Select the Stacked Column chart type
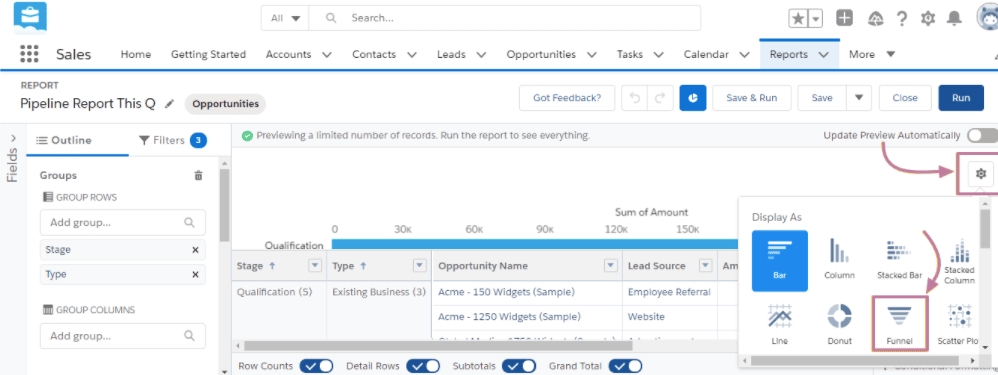Screen dimensions: 998x375 click(959, 261)
